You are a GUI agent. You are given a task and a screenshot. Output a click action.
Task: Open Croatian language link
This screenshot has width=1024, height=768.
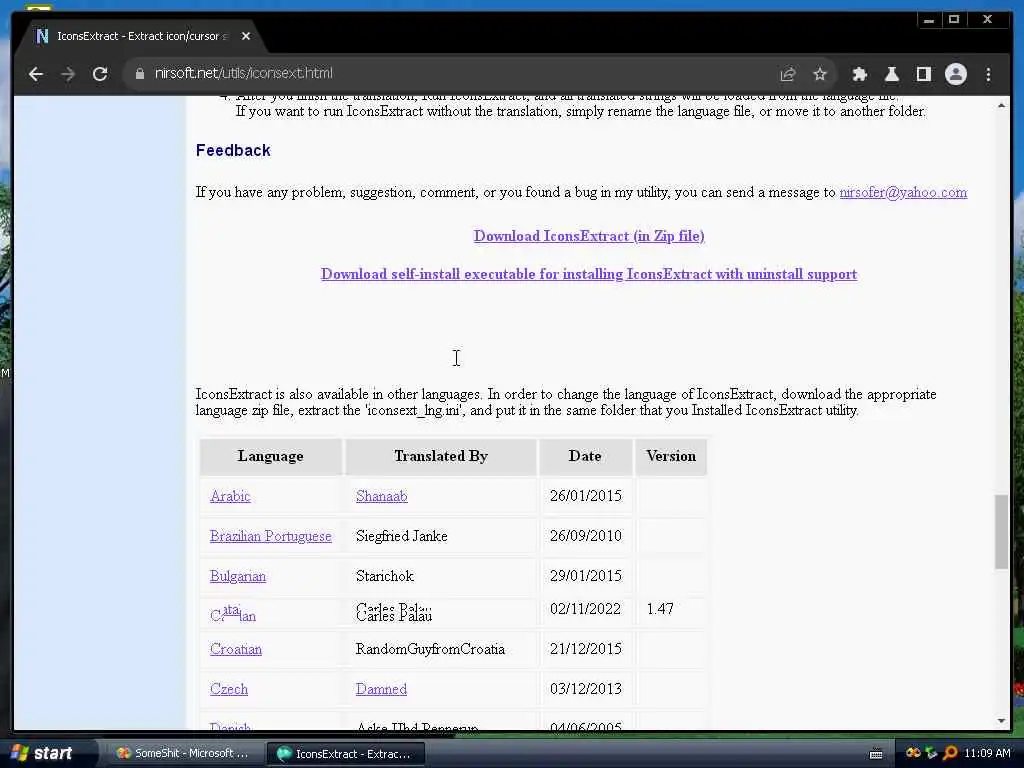click(x=236, y=649)
